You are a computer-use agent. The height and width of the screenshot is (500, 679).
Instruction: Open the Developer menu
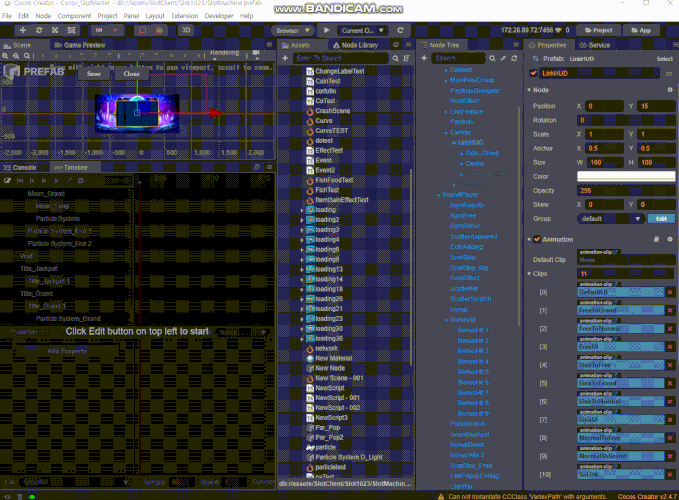pyautogui.click(x=219, y=16)
